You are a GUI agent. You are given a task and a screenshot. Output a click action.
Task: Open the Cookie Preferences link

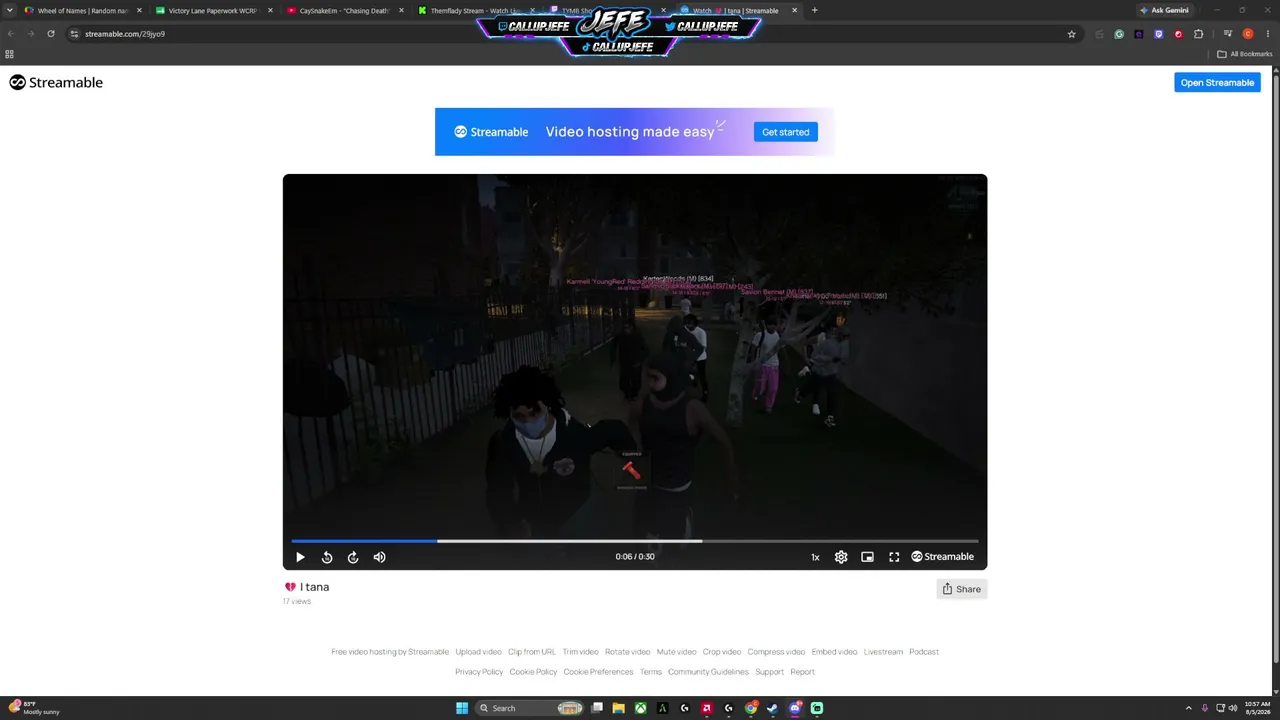pyautogui.click(x=598, y=672)
